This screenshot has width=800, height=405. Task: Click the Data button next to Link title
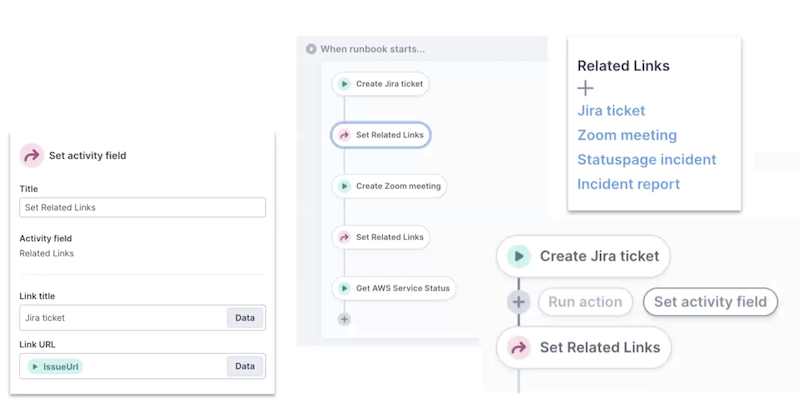click(245, 318)
